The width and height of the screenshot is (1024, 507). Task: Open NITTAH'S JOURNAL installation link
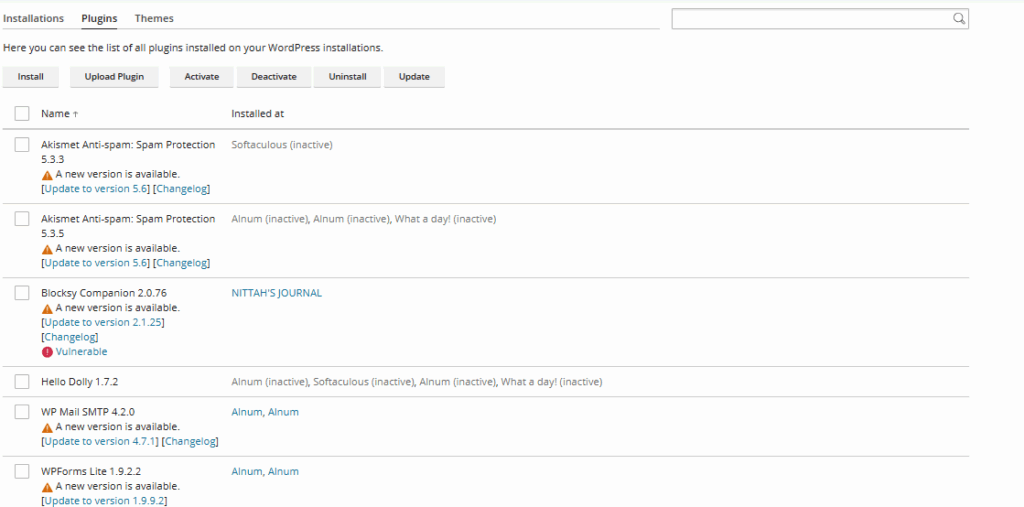click(x=276, y=293)
